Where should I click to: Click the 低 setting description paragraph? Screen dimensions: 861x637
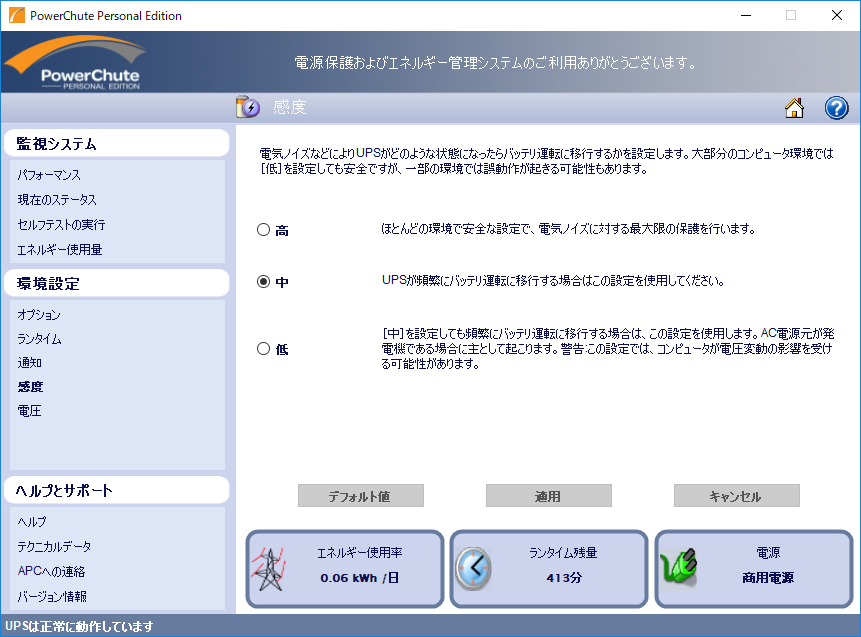608,349
